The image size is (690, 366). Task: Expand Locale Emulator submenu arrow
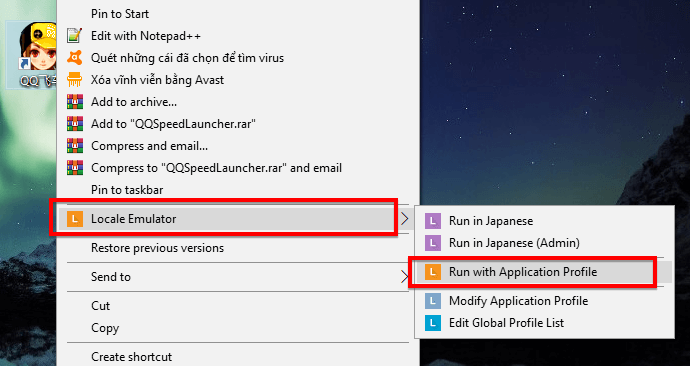point(405,219)
